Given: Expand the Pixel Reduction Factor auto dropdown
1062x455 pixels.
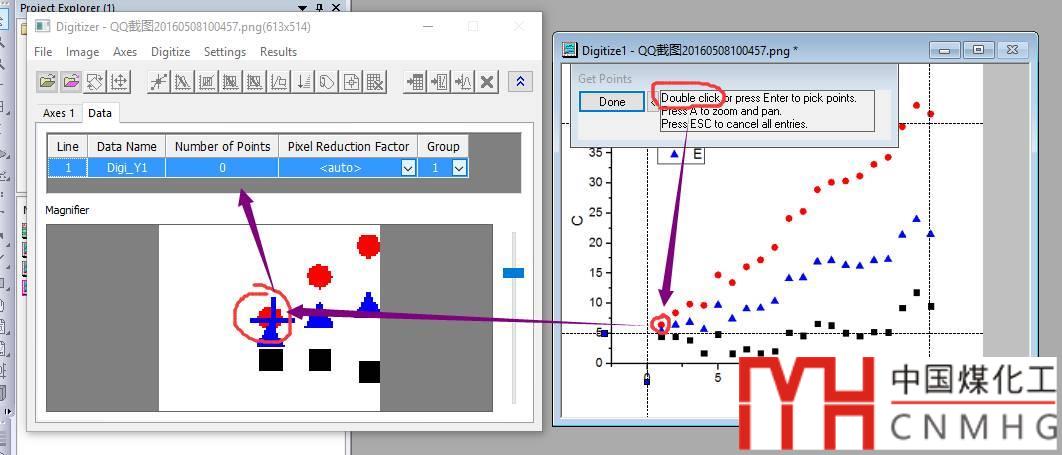Looking at the screenshot, I should coord(408,168).
